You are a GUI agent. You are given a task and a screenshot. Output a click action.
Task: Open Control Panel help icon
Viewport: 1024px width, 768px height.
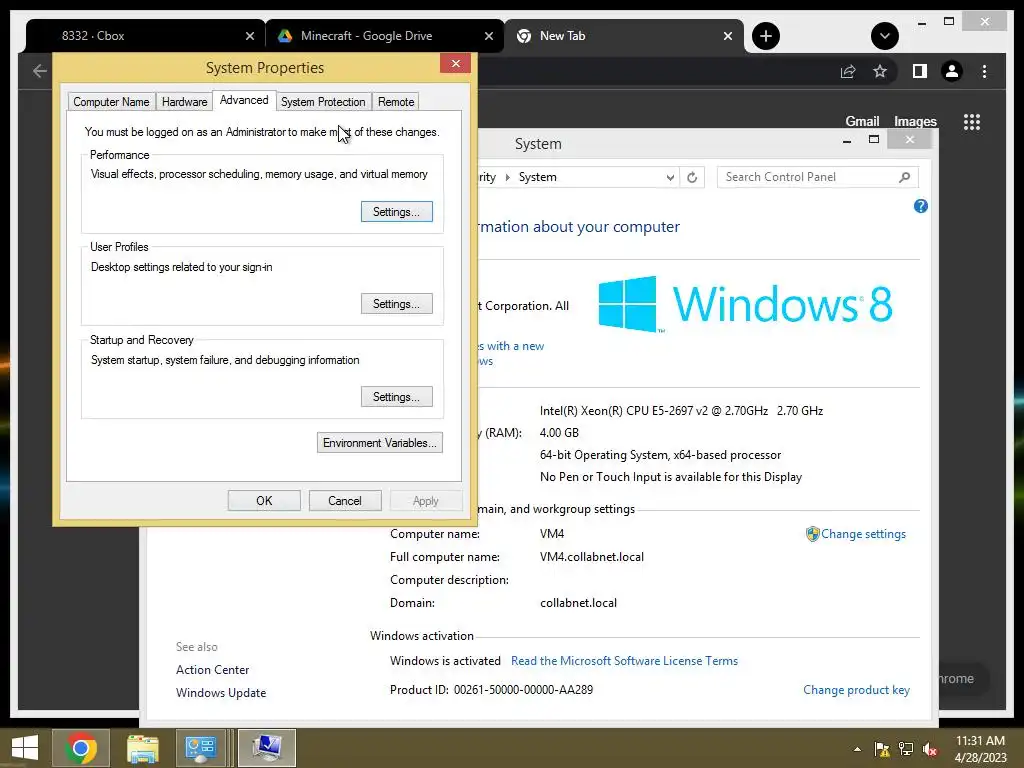(x=921, y=206)
